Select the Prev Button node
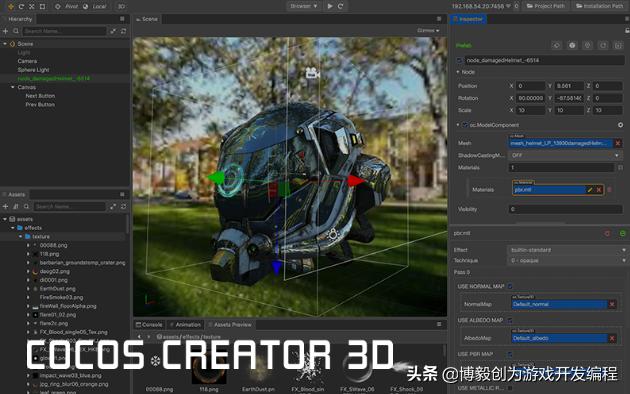The width and height of the screenshot is (630, 394). 40,105
